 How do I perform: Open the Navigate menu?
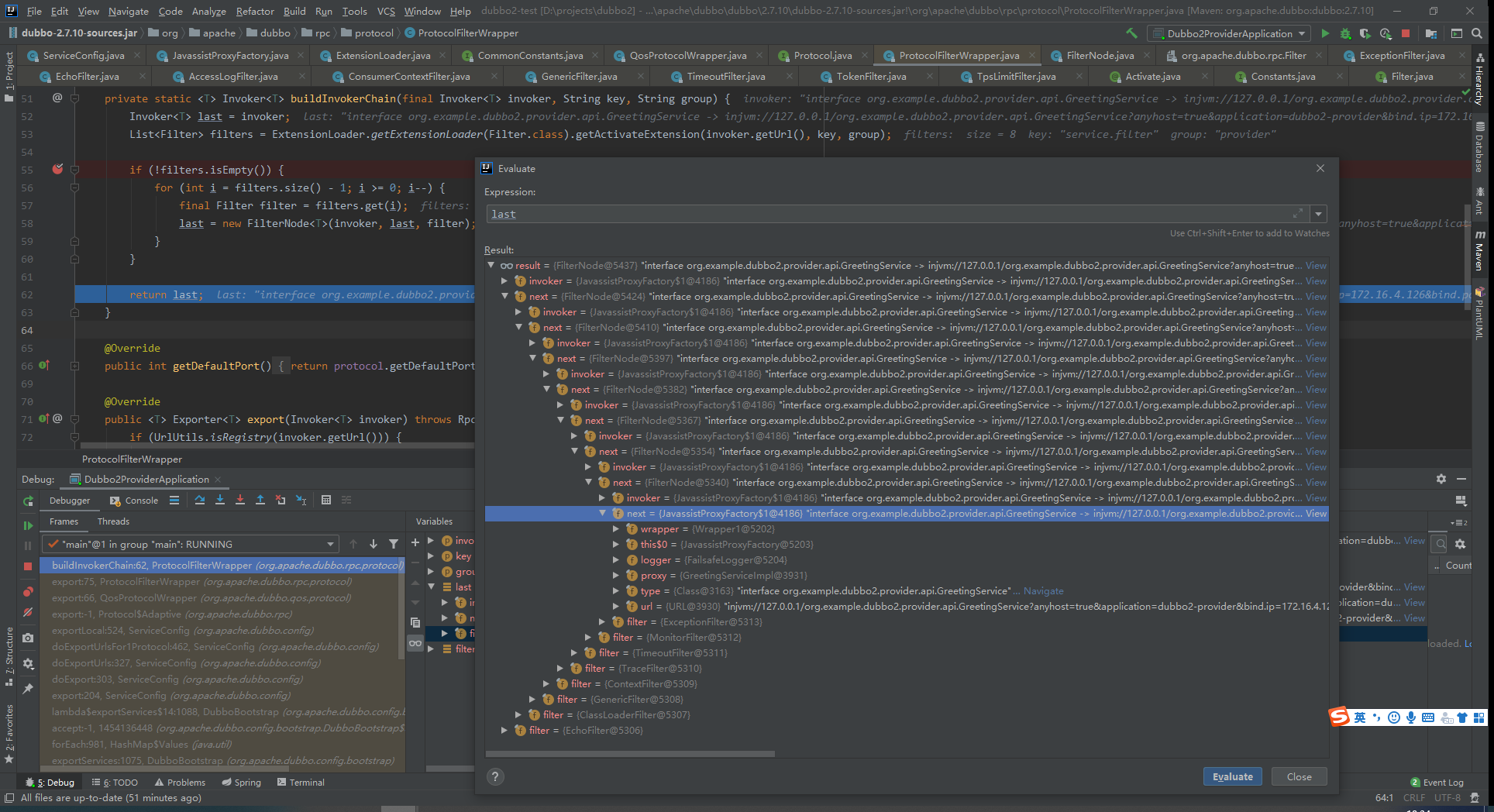[x=128, y=11]
